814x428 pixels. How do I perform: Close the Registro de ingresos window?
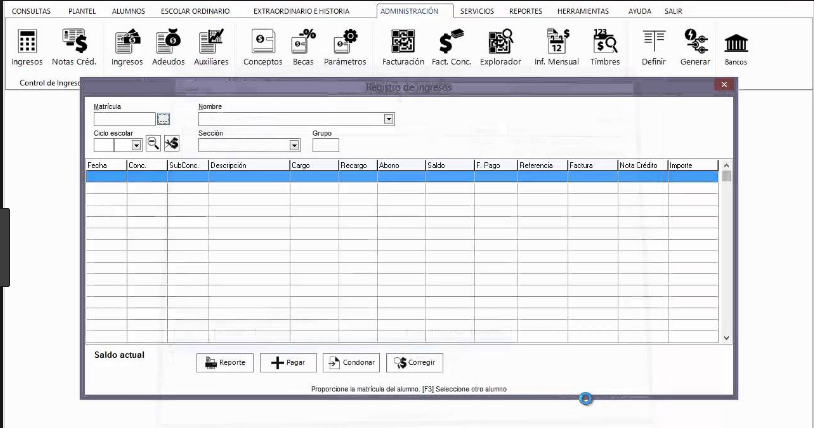point(724,85)
